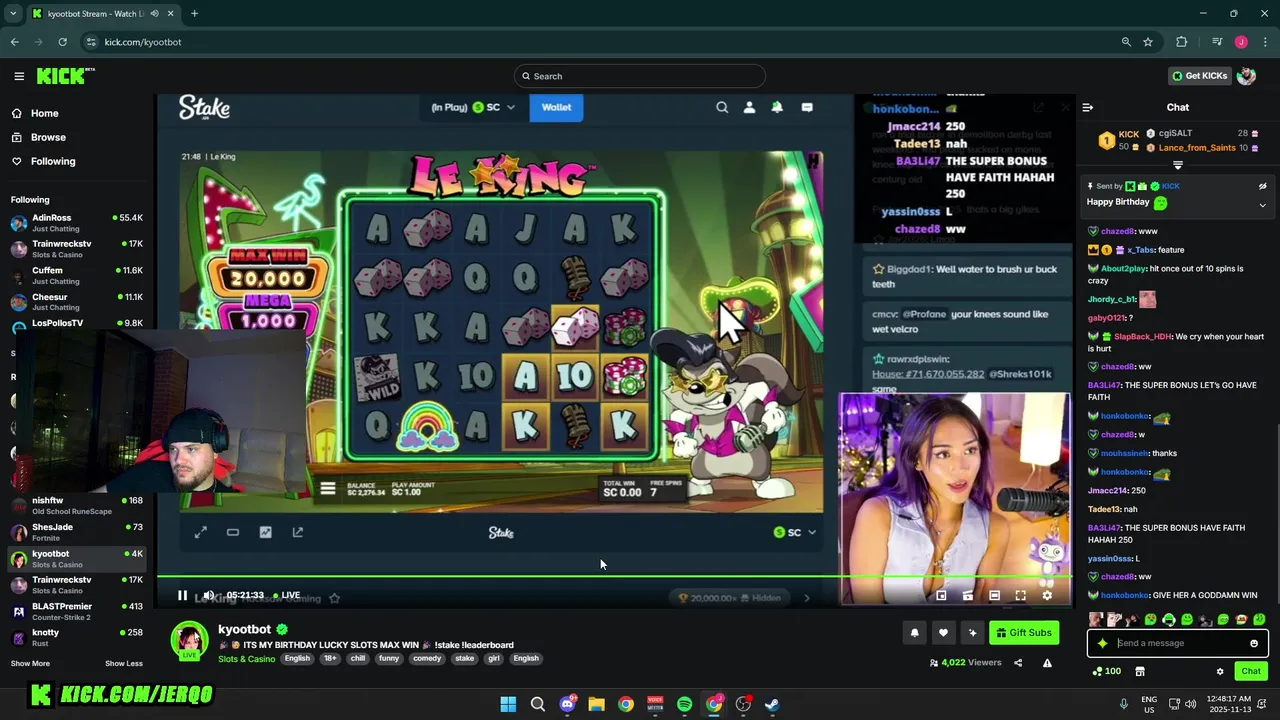
Task: Click Show Less in sidebar
Action: coord(124,663)
